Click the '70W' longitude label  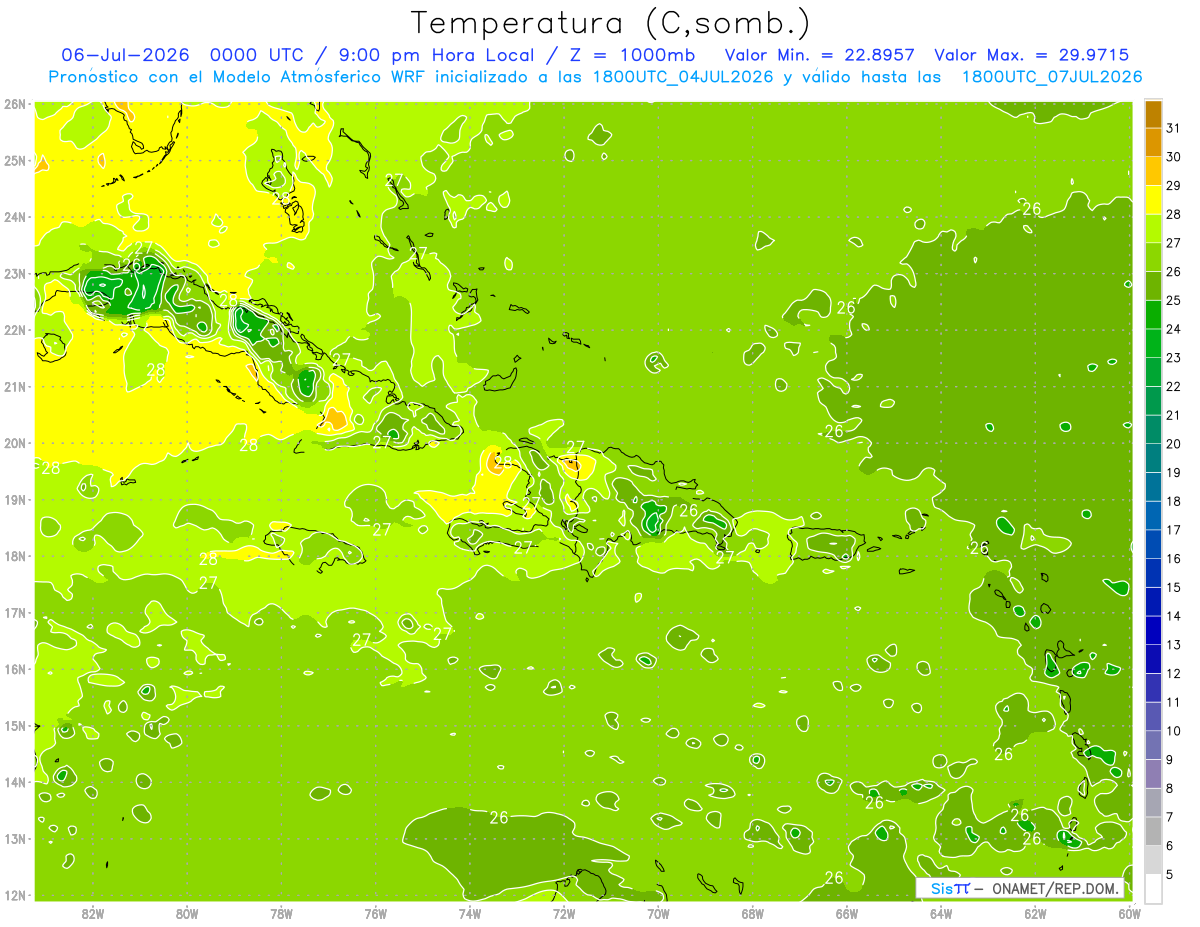click(658, 913)
